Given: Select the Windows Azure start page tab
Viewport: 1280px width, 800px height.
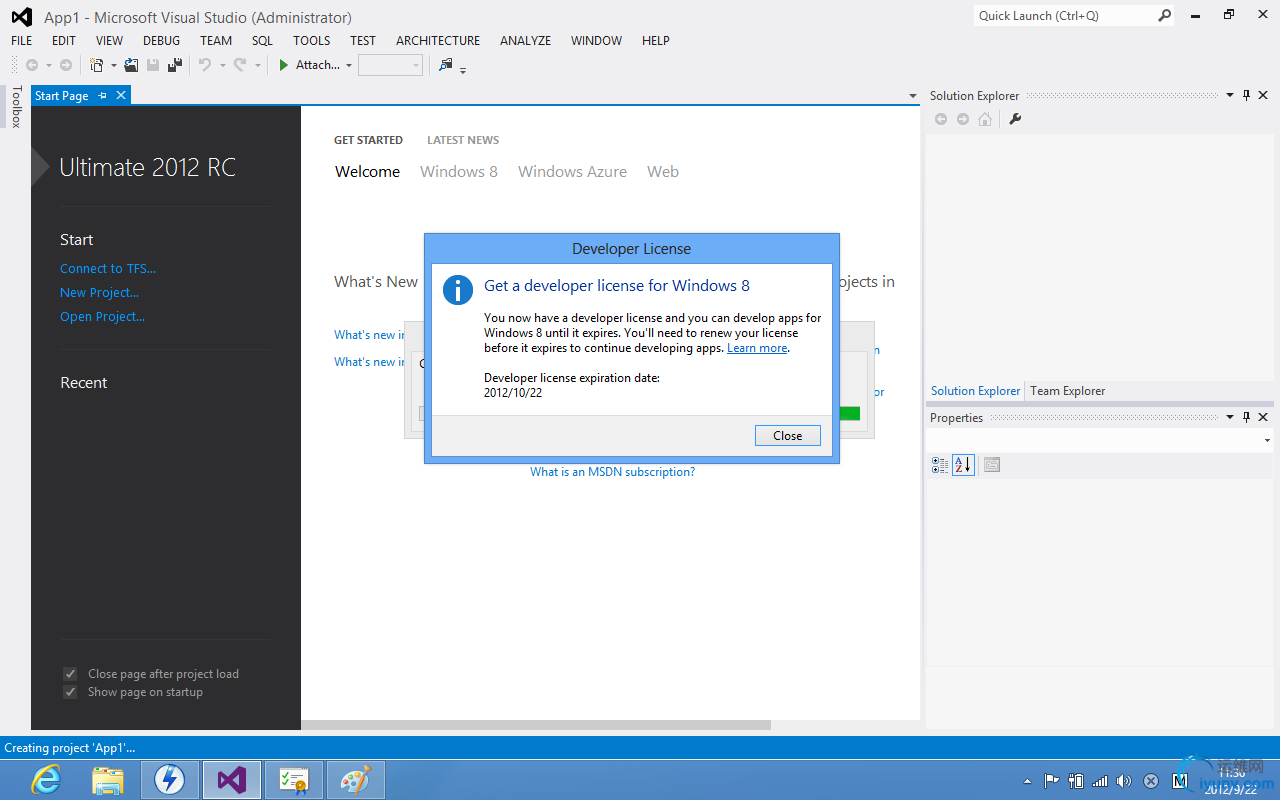Looking at the screenshot, I should (572, 172).
